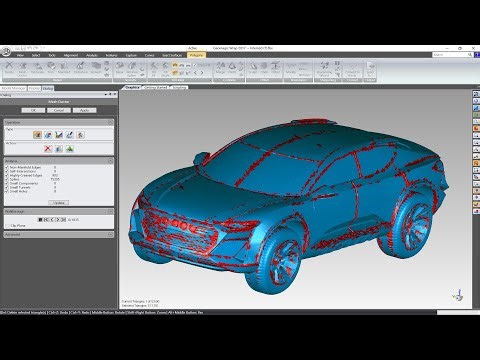Select the Sculpt tool
Screen dimensions: 480x360
(252, 68)
